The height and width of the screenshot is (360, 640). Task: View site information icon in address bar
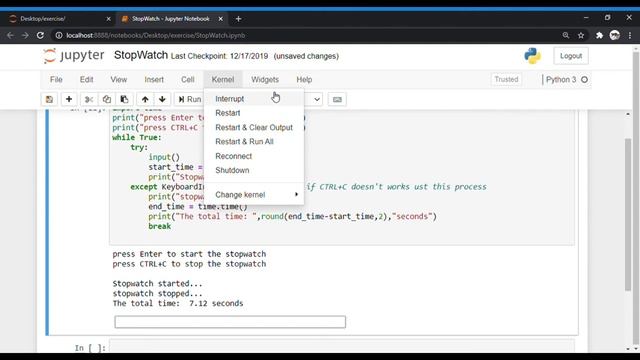click(59, 36)
